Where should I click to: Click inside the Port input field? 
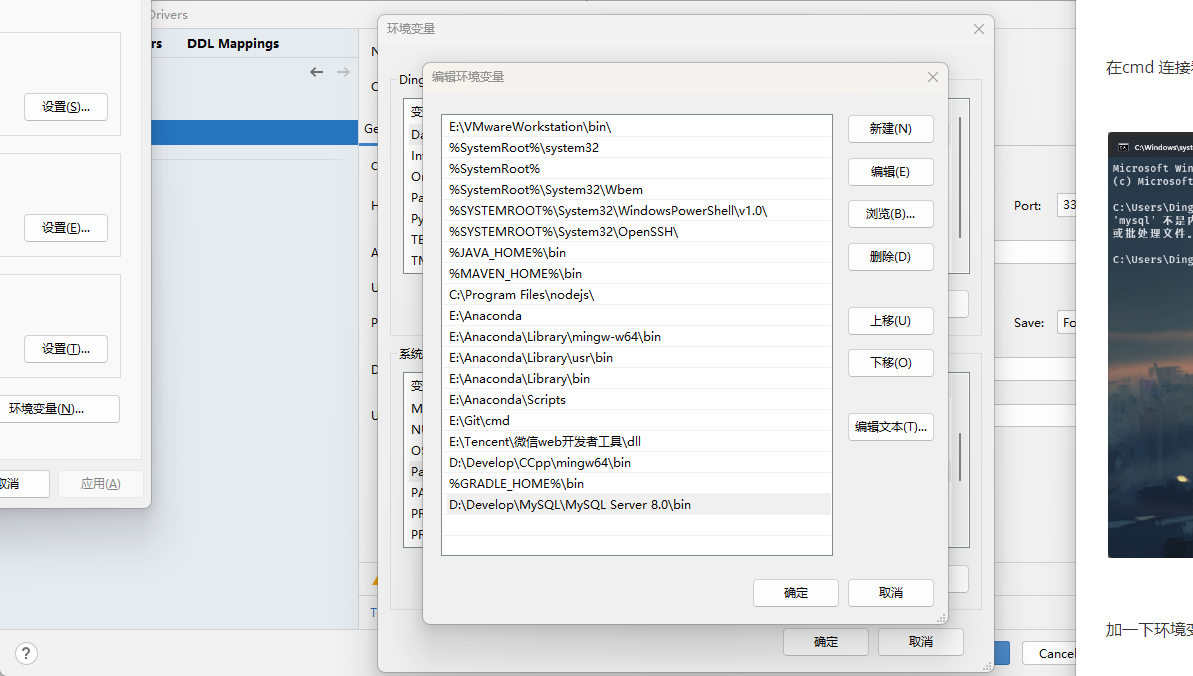point(1075,205)
